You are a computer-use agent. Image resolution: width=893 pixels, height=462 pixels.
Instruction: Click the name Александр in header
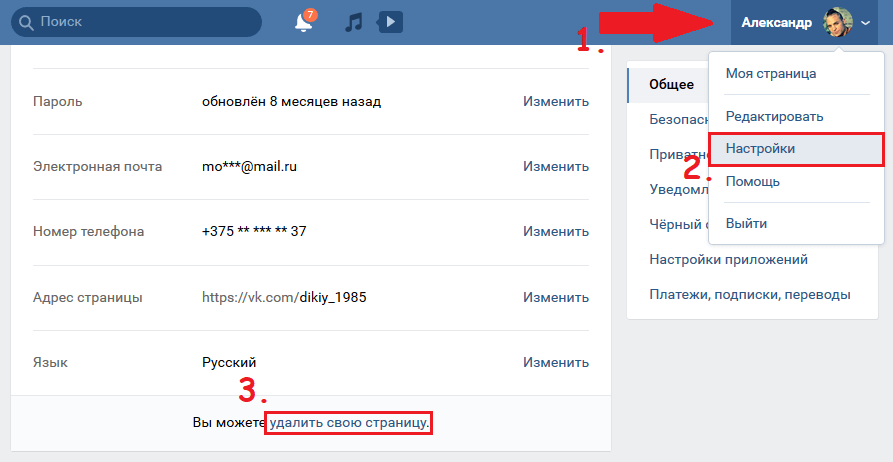tap(776, 23)
